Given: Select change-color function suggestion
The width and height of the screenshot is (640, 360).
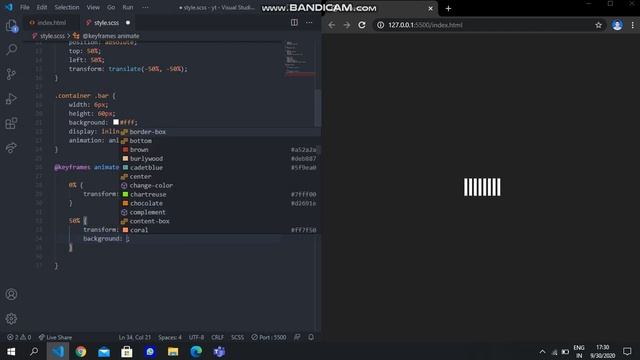Looking at the screenshot, I should click(219, 186).
